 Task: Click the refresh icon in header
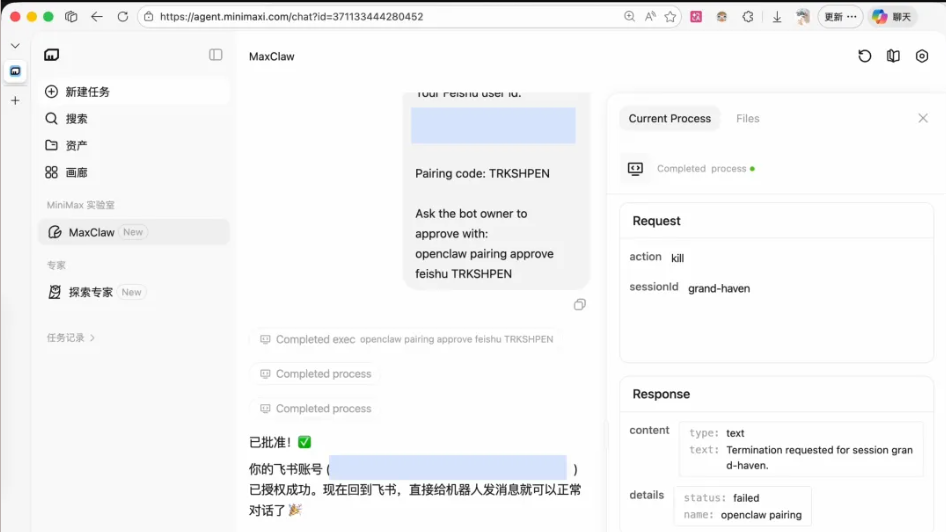click(865, 56)
